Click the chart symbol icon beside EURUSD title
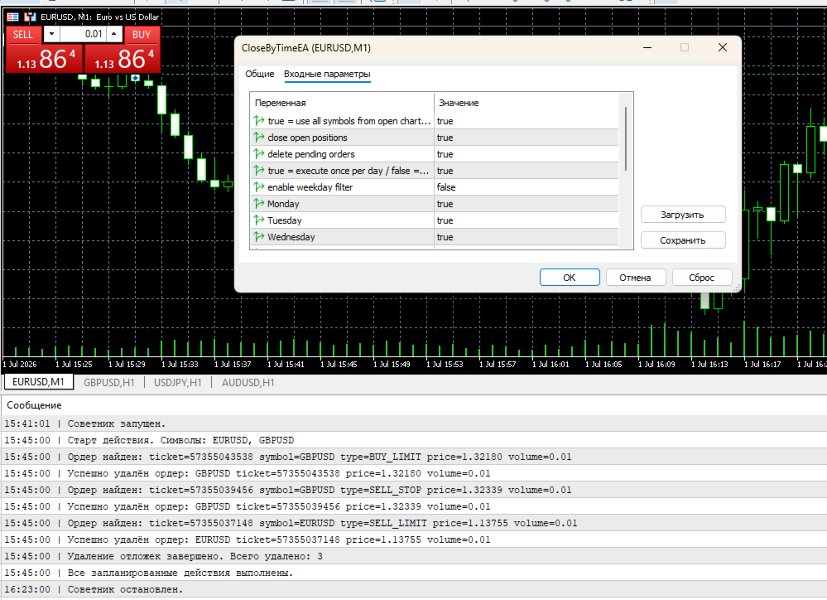The image size is (827, 600). tap(30, 17)
